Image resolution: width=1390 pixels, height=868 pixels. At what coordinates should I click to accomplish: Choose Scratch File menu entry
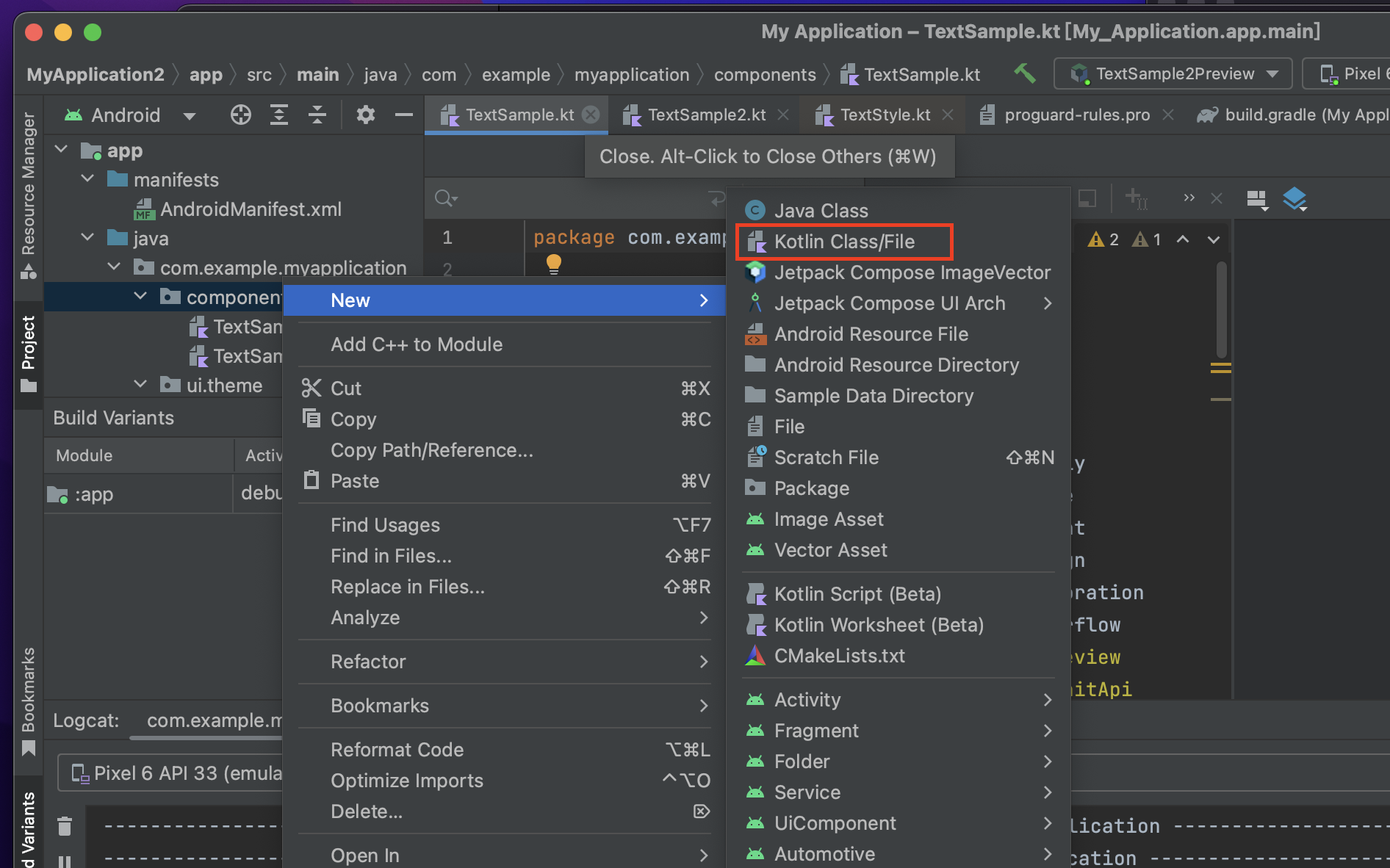point(898,457)
